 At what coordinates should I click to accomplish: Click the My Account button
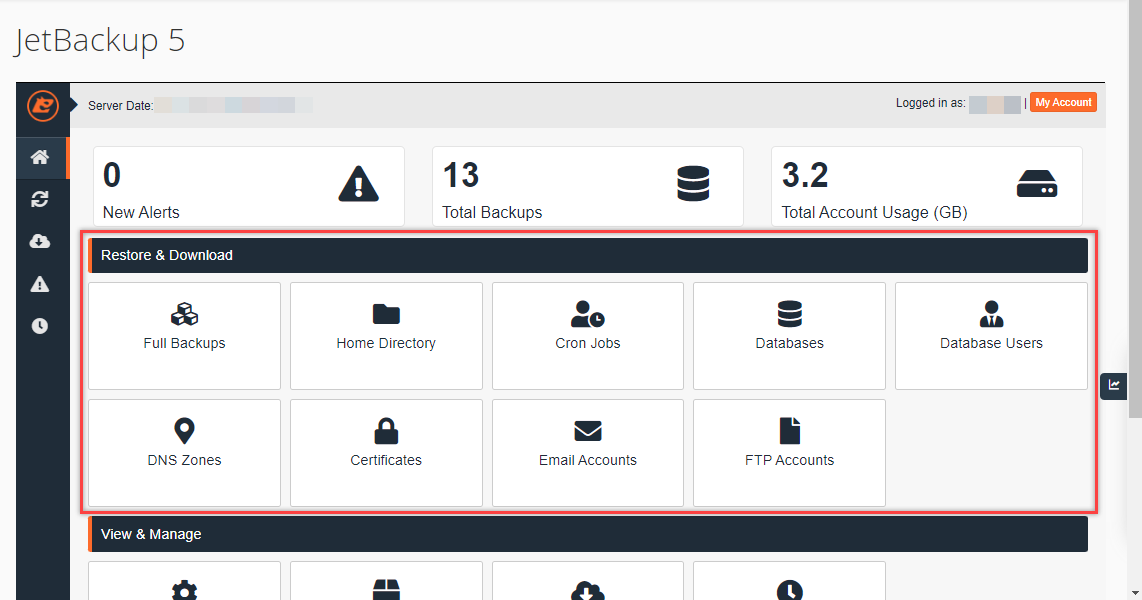point(1063,103)
